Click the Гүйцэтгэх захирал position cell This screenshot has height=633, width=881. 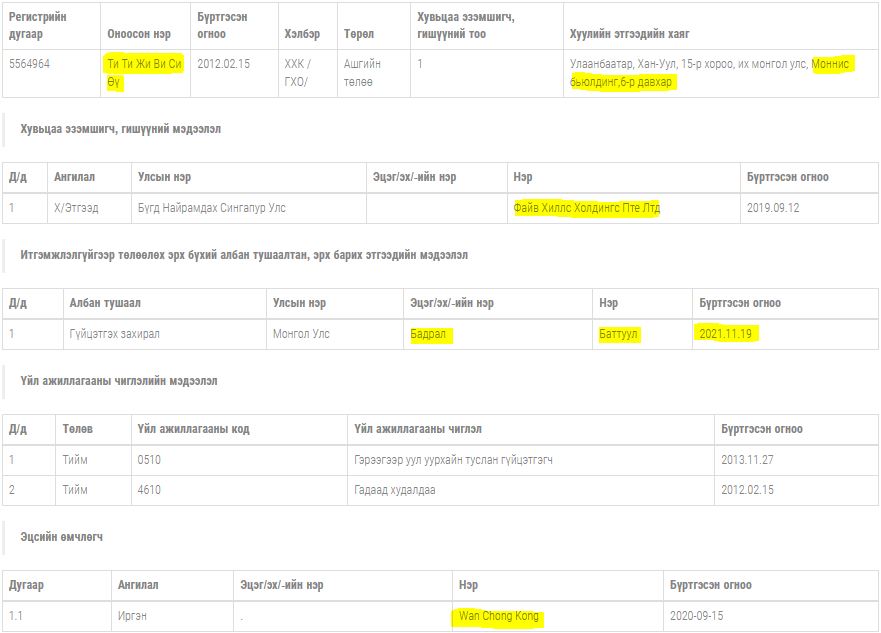(x=116, y=334)
